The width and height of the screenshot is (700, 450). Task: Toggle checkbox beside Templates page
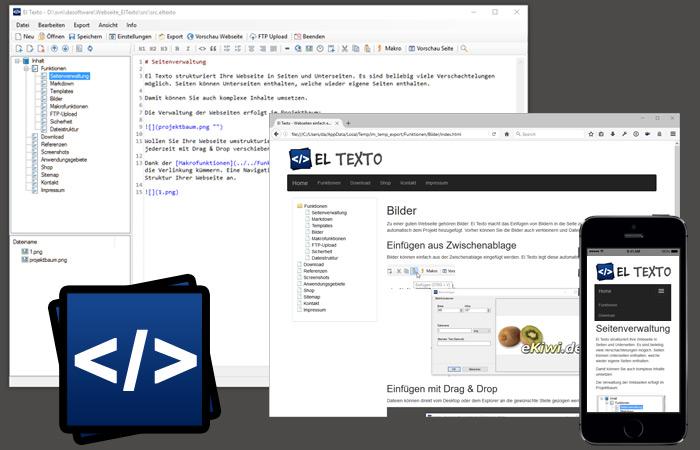(44, 91)
